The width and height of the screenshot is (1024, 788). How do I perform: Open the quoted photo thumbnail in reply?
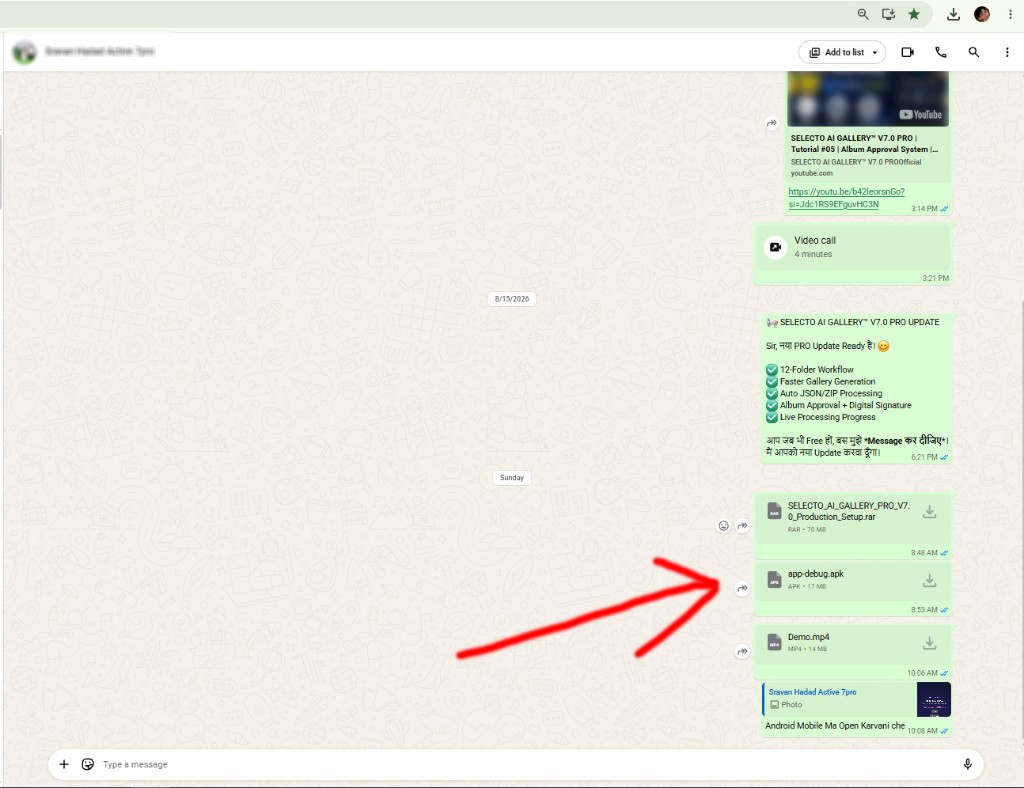click(933, 699)
